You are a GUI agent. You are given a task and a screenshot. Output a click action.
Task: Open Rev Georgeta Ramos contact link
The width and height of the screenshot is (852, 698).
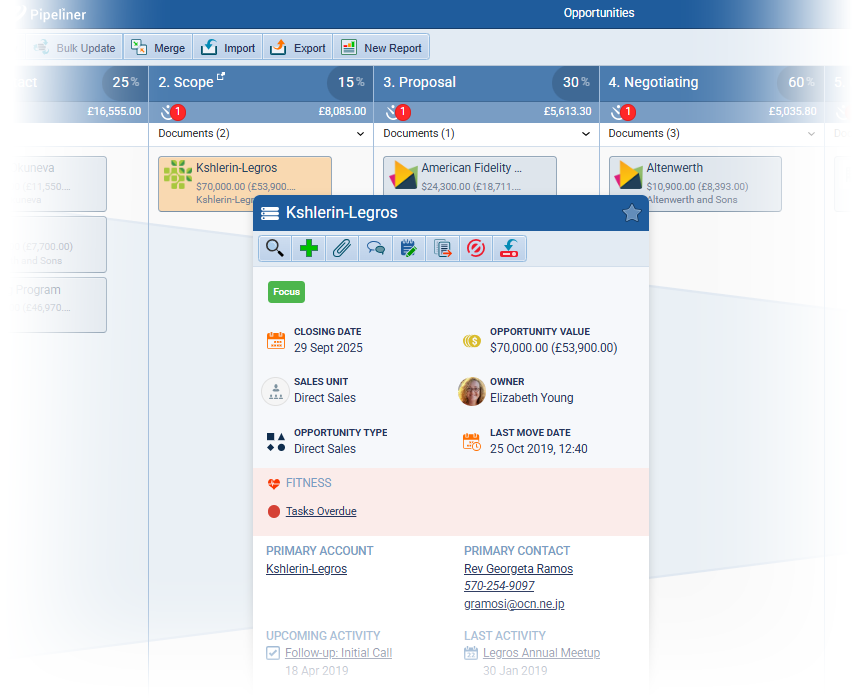(x=518, y=569)
